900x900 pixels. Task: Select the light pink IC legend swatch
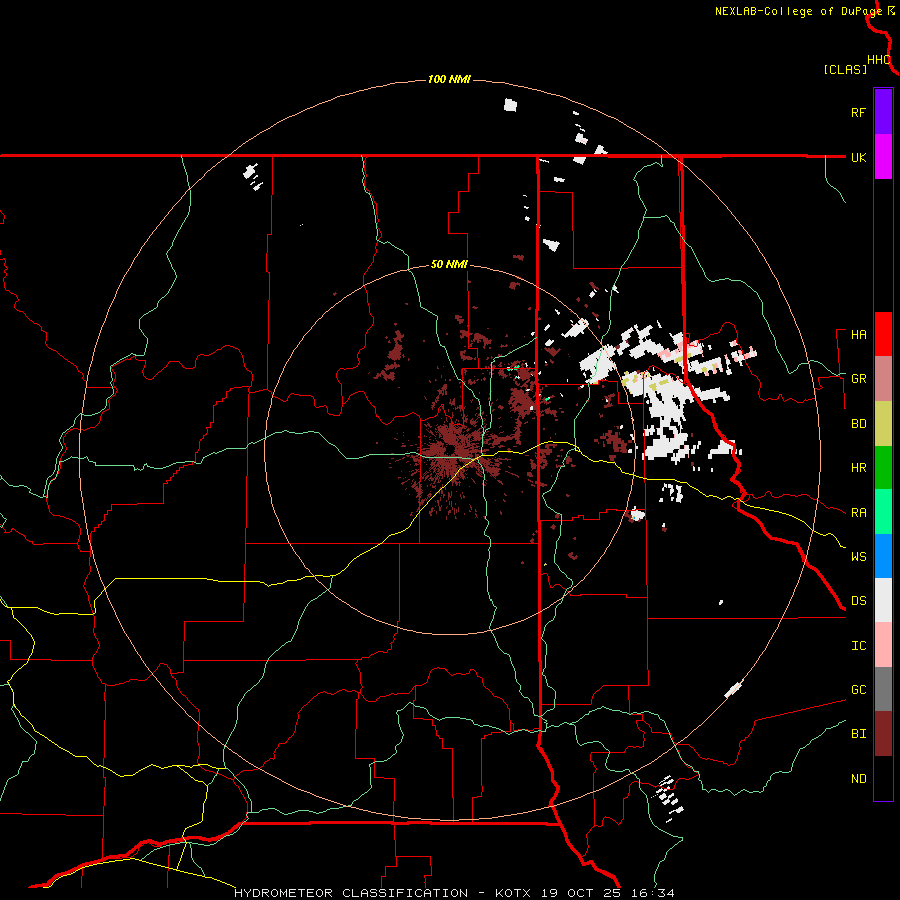(x=883, y=645)
